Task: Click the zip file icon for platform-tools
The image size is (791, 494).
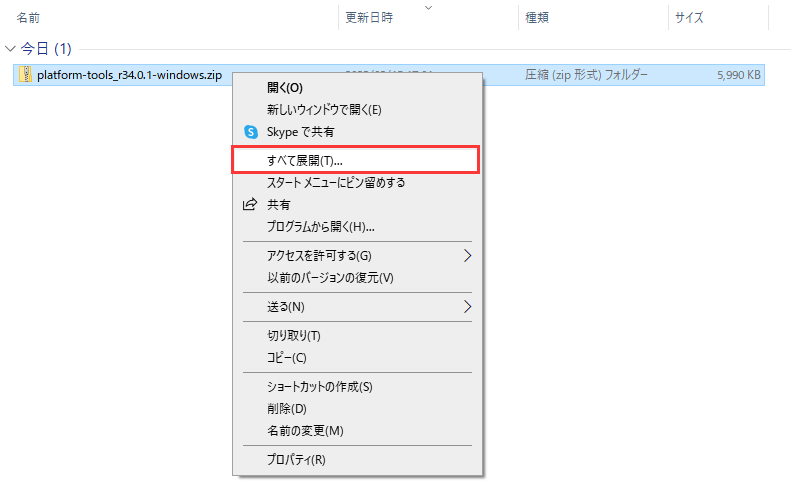Action: [26, 75]
